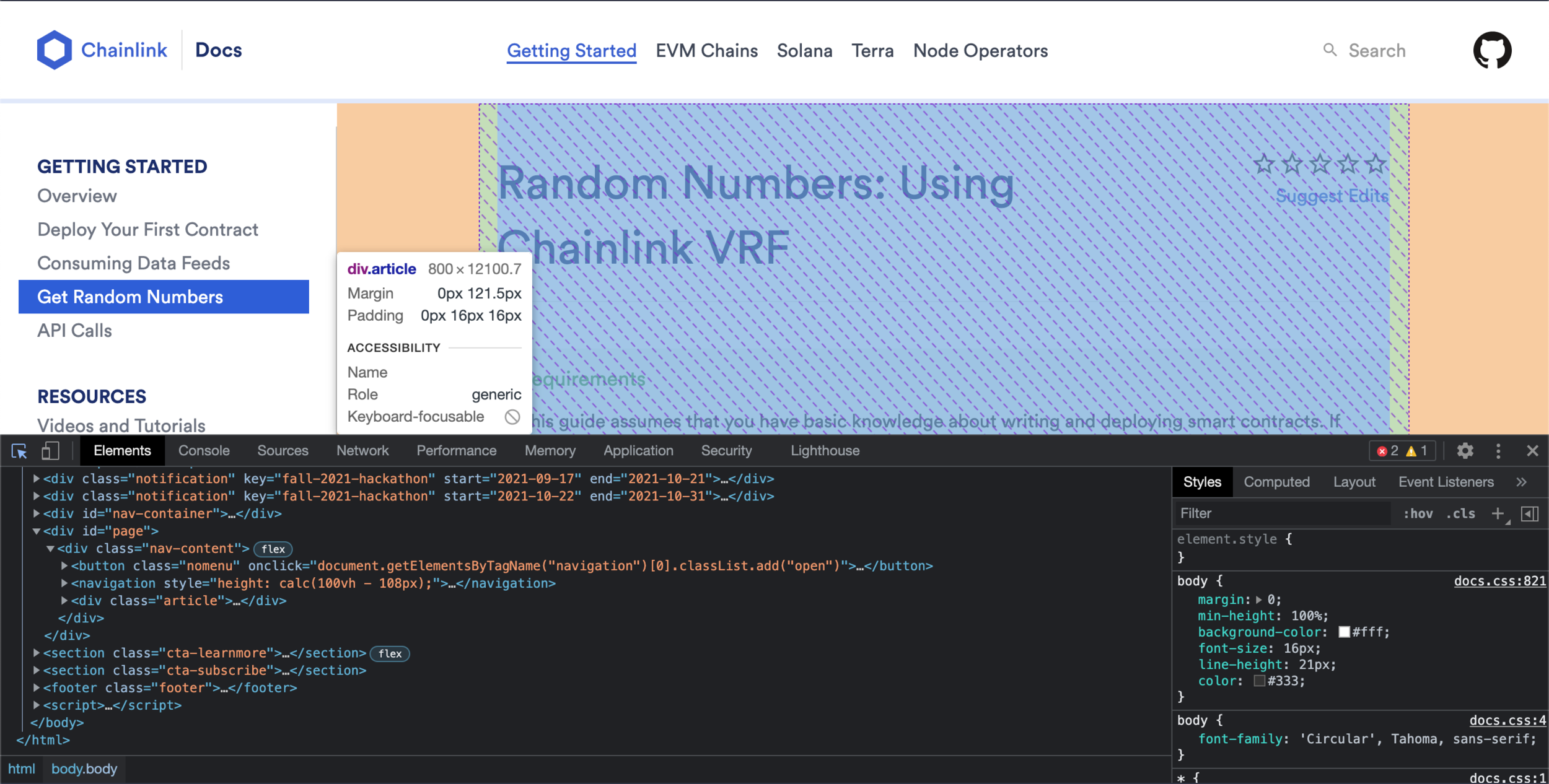This screenshot has height=784, width=1549.
Task: Rate the article with the first star
Action: point(1264,164)
